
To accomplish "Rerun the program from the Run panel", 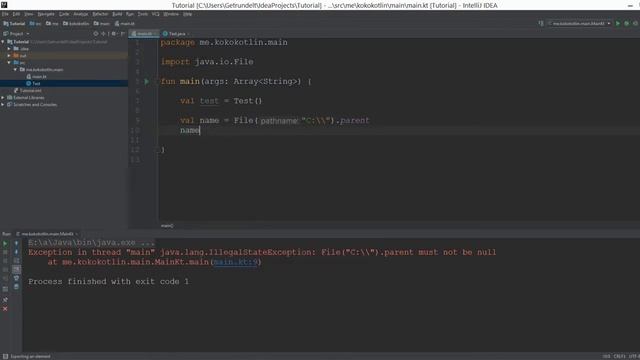I will (x=5, y=244).
